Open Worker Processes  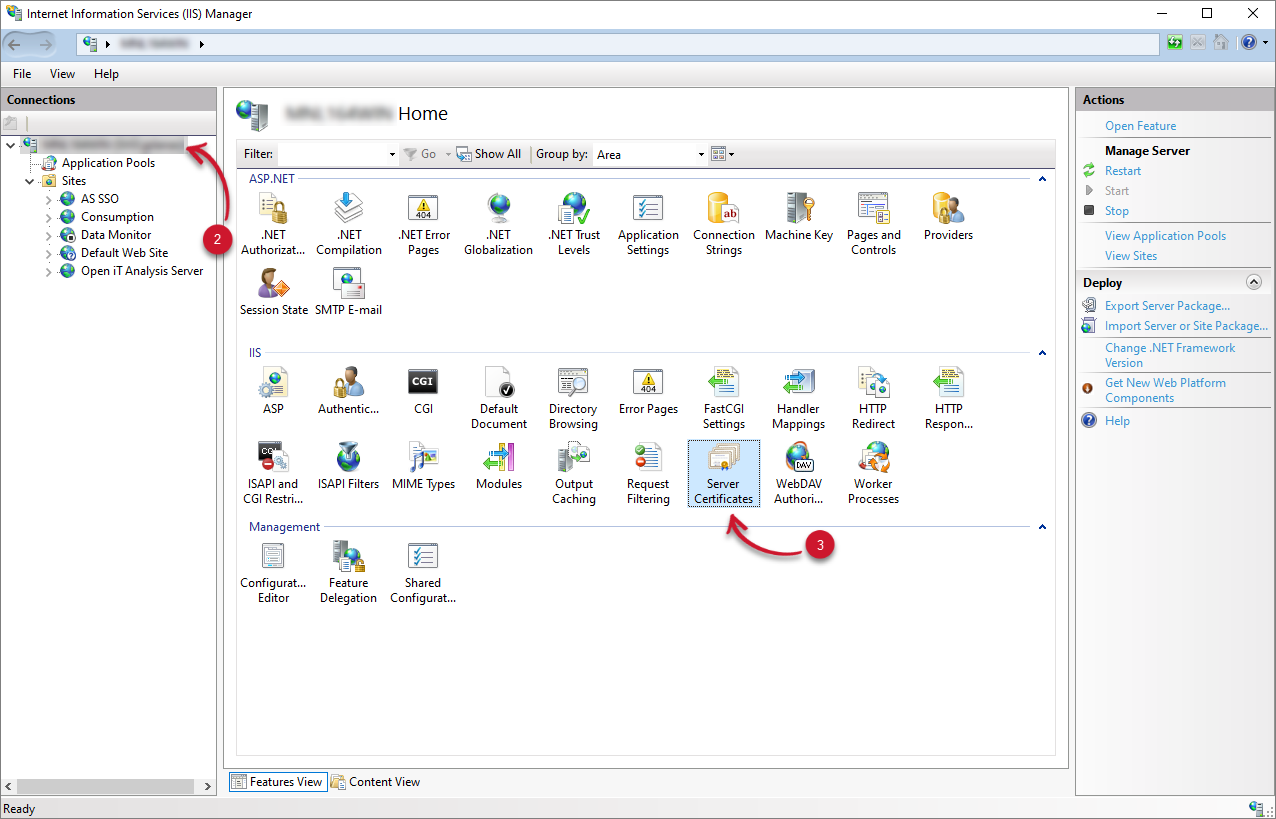872,472
